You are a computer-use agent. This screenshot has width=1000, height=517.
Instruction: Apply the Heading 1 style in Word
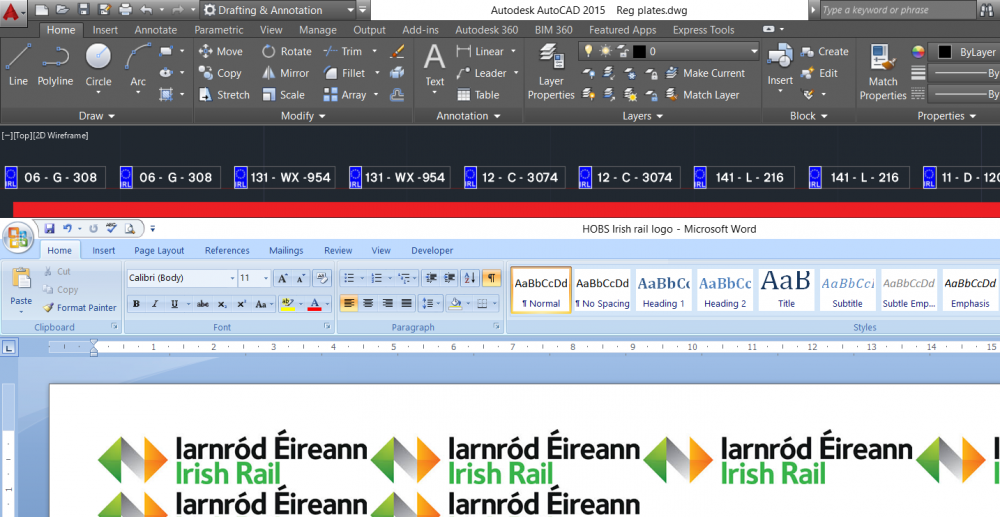click(663, 289)
